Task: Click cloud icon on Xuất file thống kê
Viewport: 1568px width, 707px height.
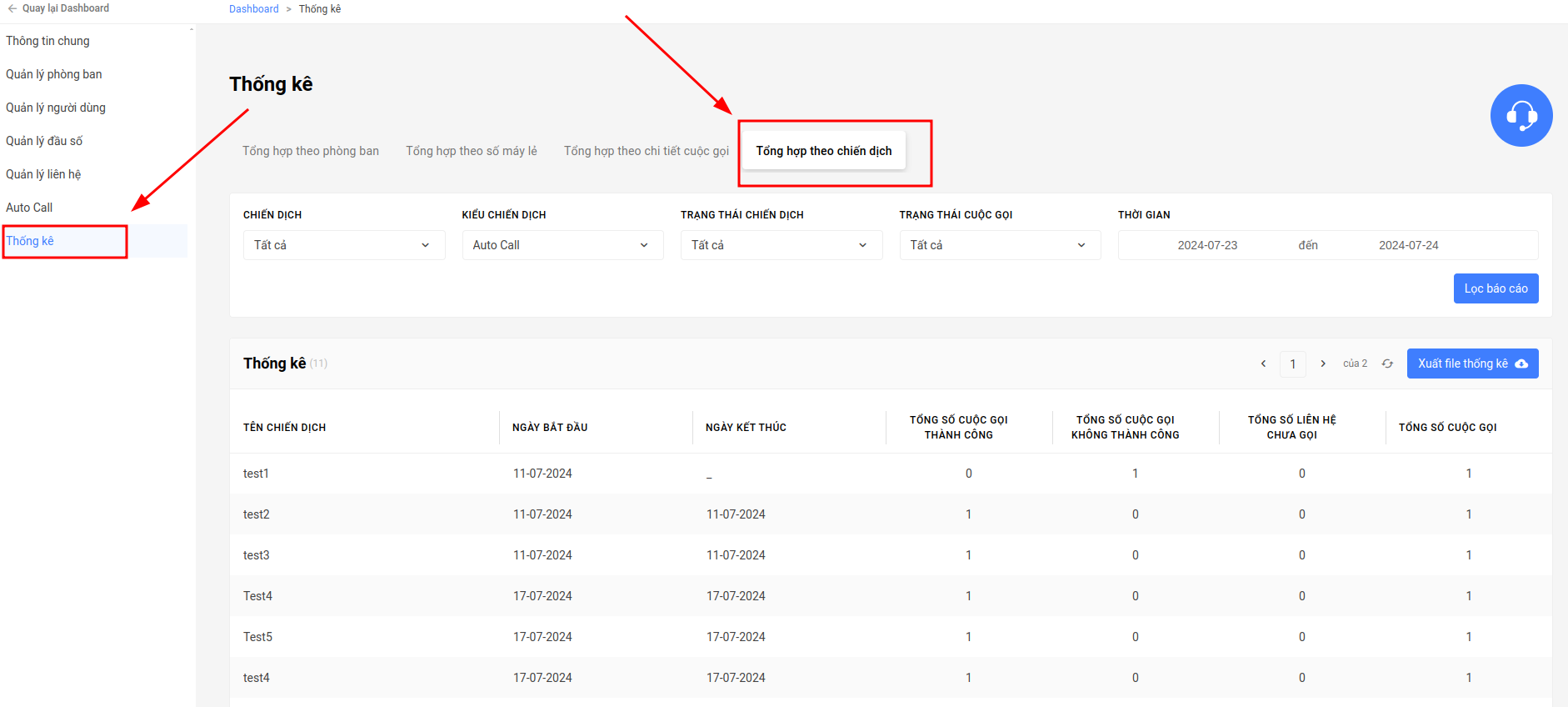Action: coord(1521,364)
